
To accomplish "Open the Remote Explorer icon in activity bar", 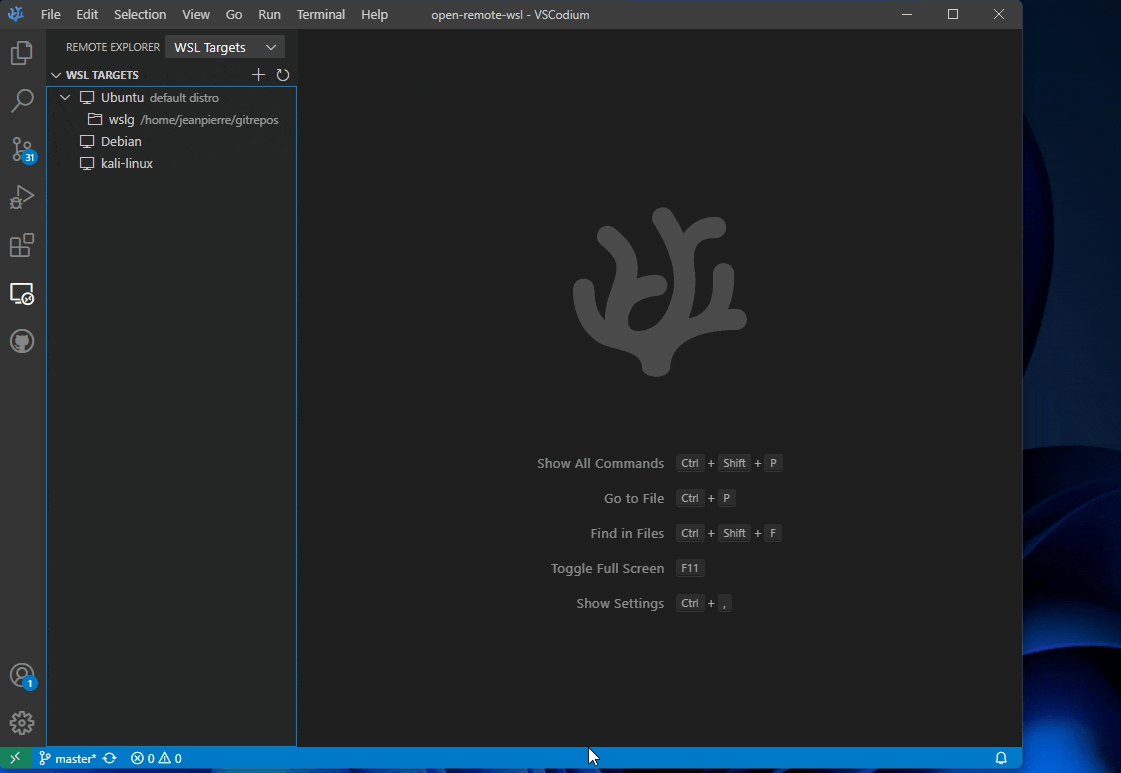I will point(22,294).
